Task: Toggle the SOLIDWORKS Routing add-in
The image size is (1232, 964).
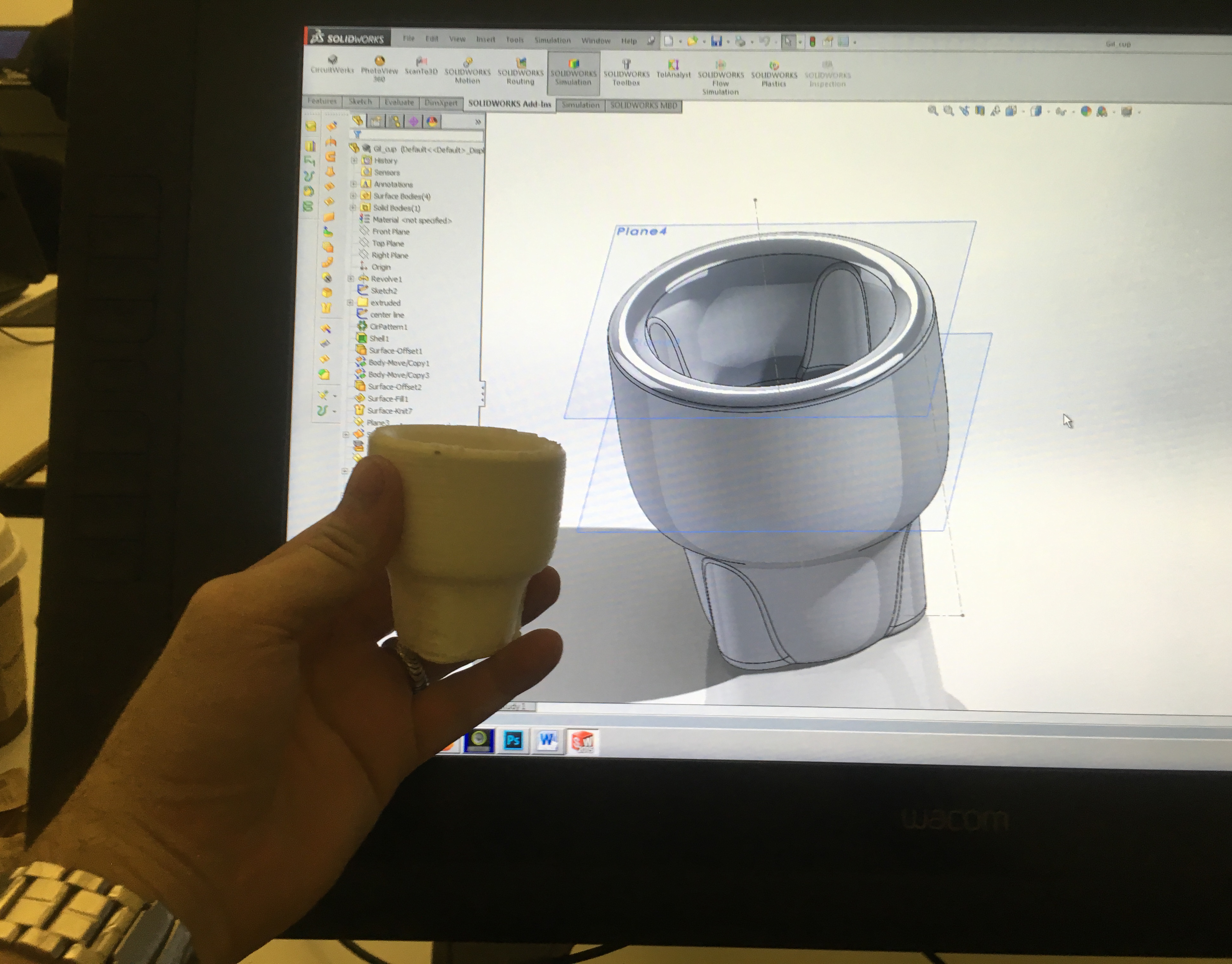Action: (520, 71)
